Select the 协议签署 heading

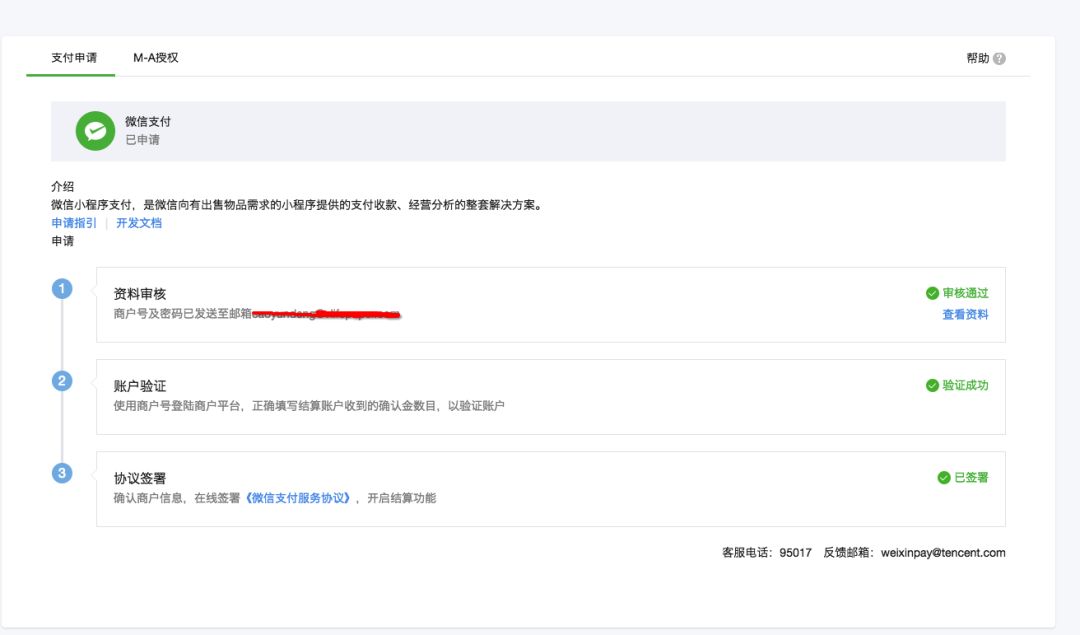(140, 479)
